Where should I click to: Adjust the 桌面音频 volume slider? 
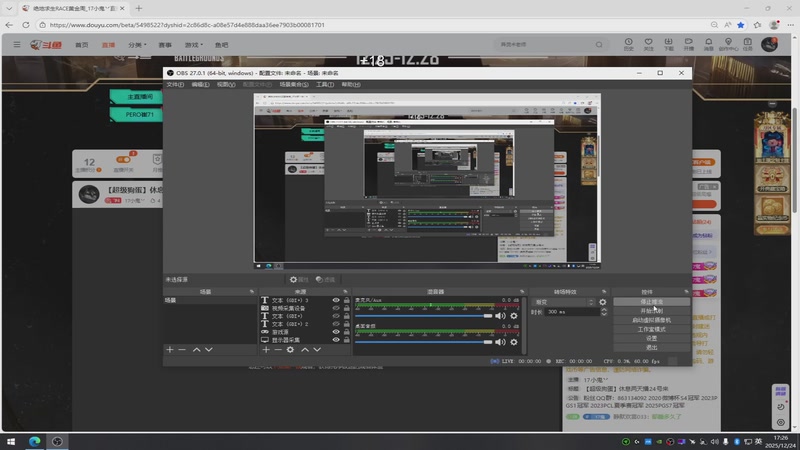click(424, 342)
